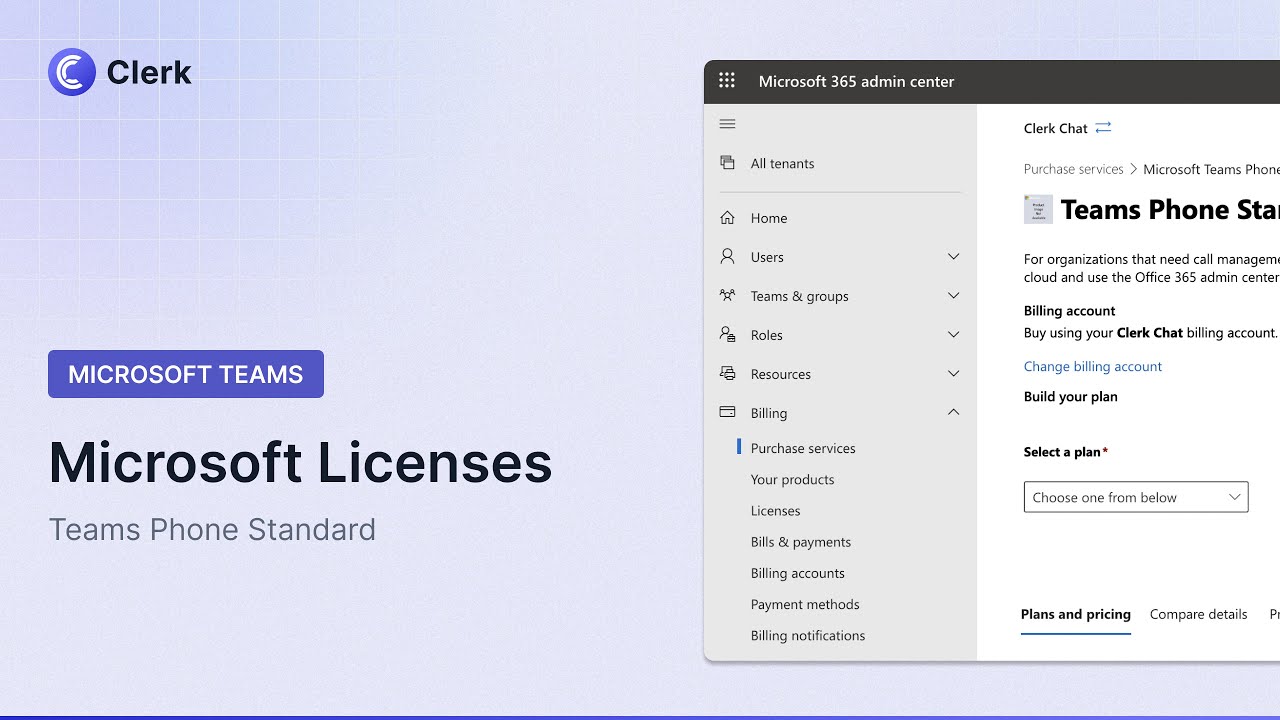Screen dimensions: 1280x720
Task: Click the MICROSOFT TEAMS badge
Action: [x=186, y=374]
